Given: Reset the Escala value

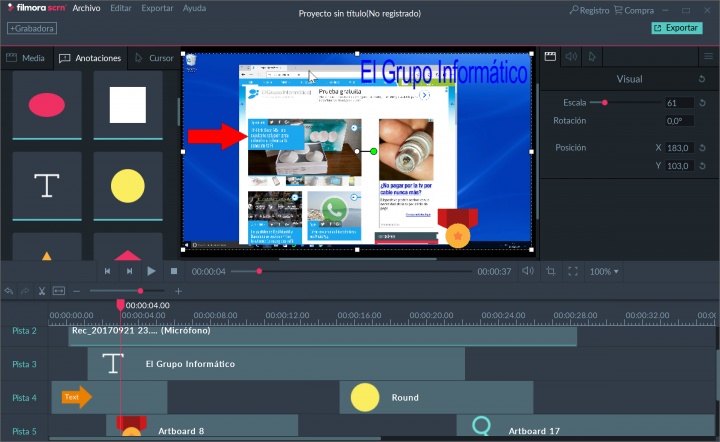Looking at the screenshot, I should pyautogui.click(x=703, y=103).
